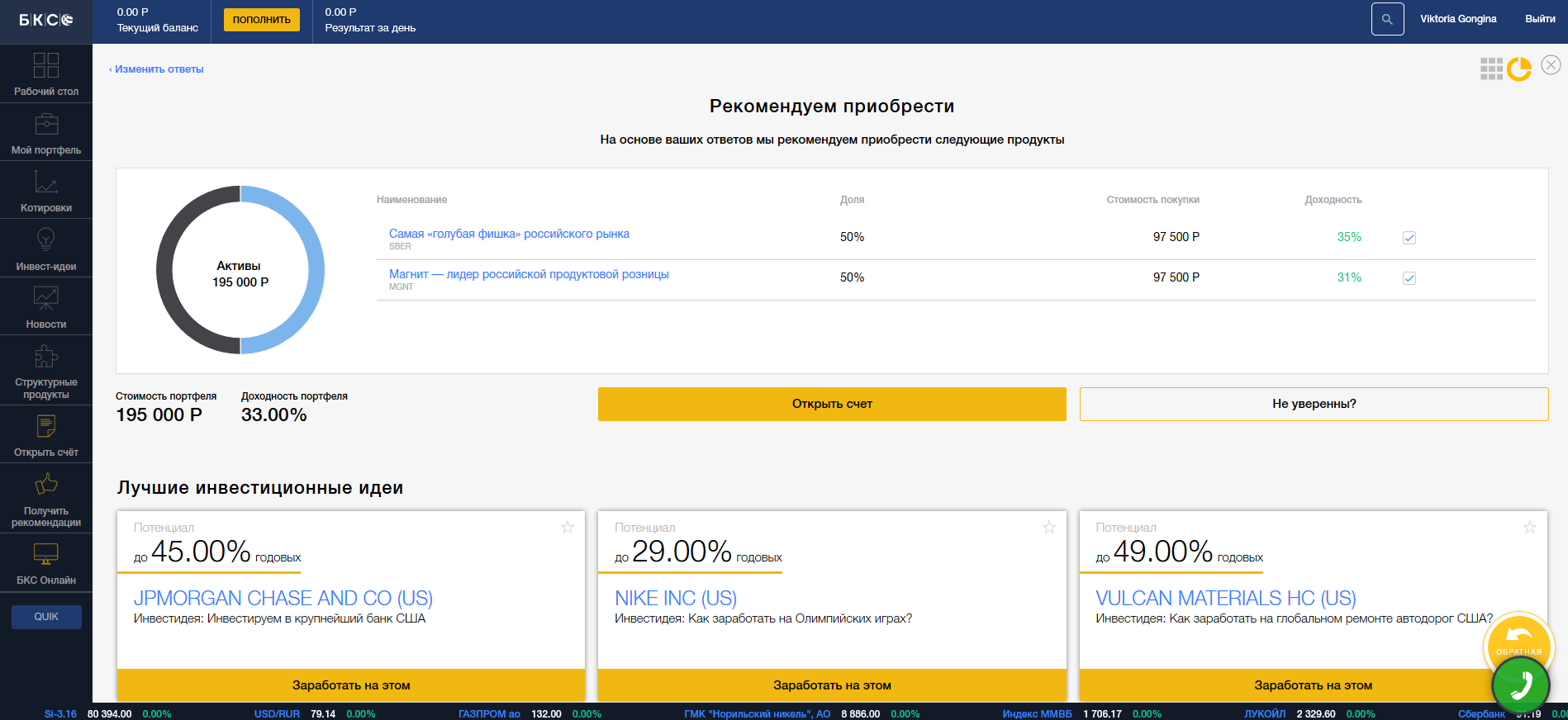Open VULCAN MATERIALS HC (US) title
The image size is (1568, 720).
coord(1225,598)
